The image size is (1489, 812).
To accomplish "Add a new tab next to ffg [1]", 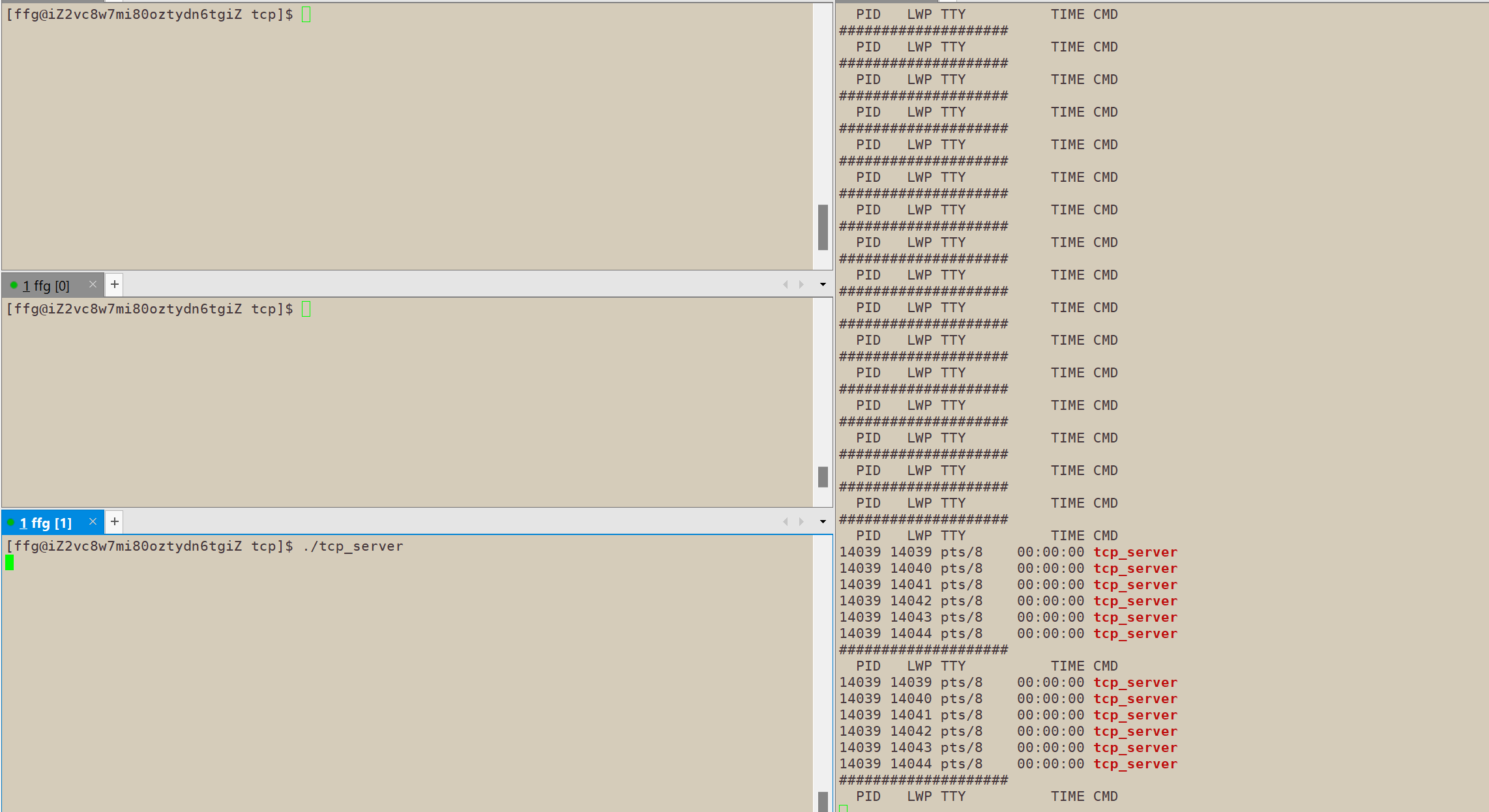I will tap(115, 521).
